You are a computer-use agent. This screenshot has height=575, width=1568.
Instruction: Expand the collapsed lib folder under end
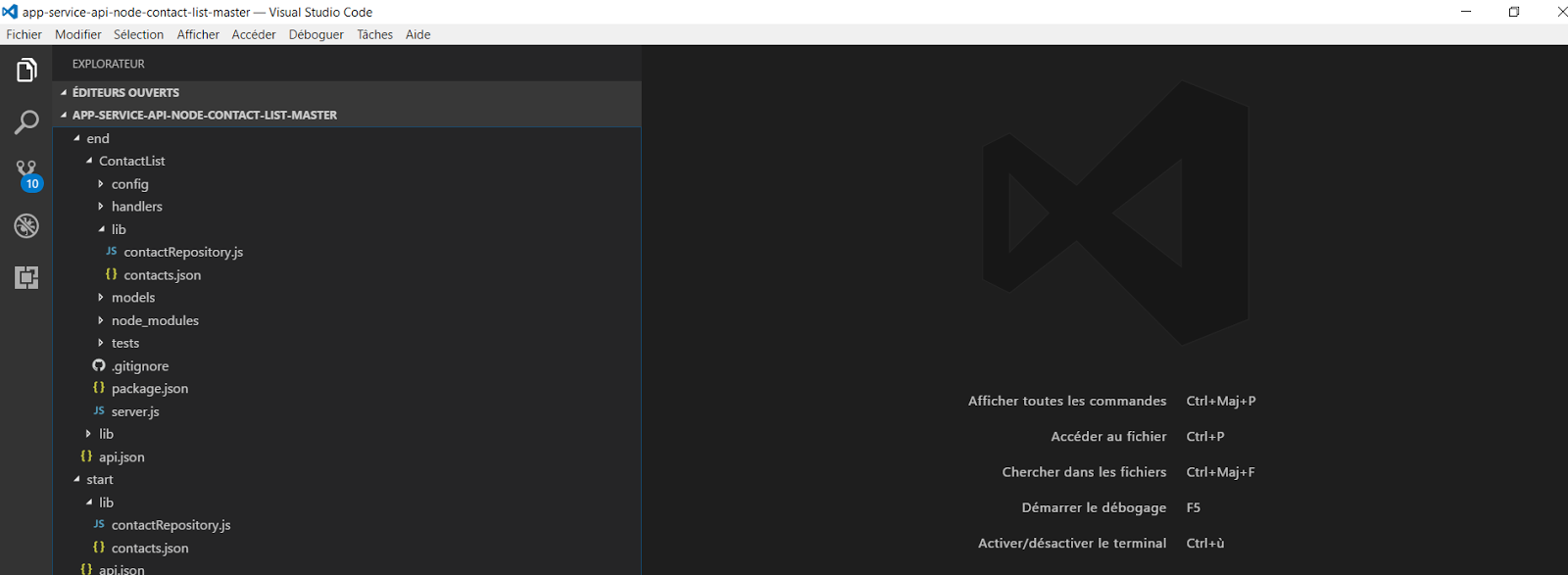point(88,434)
